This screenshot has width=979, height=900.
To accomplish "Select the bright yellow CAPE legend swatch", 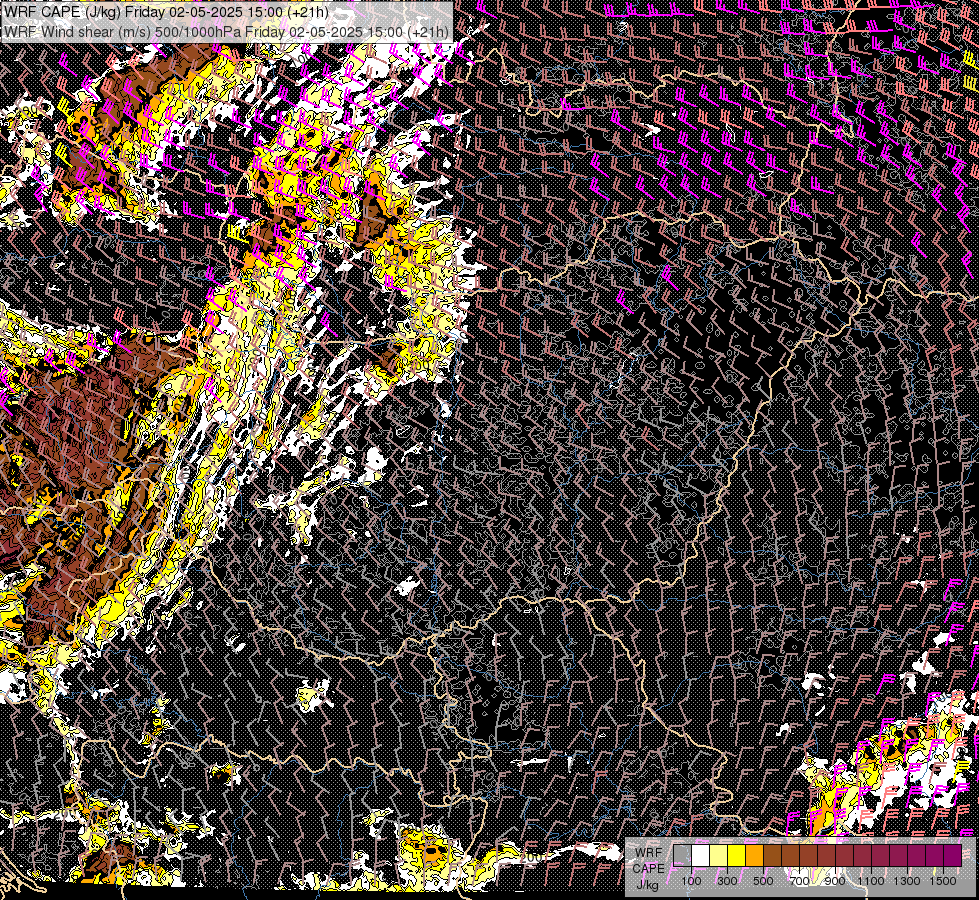I will 737,856.
